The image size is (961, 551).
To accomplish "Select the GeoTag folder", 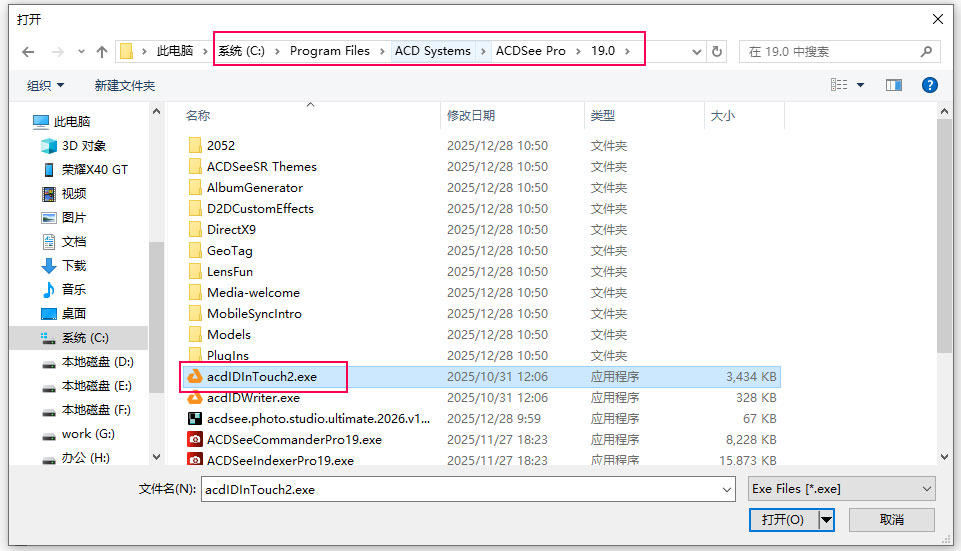I will click(221, 251).
